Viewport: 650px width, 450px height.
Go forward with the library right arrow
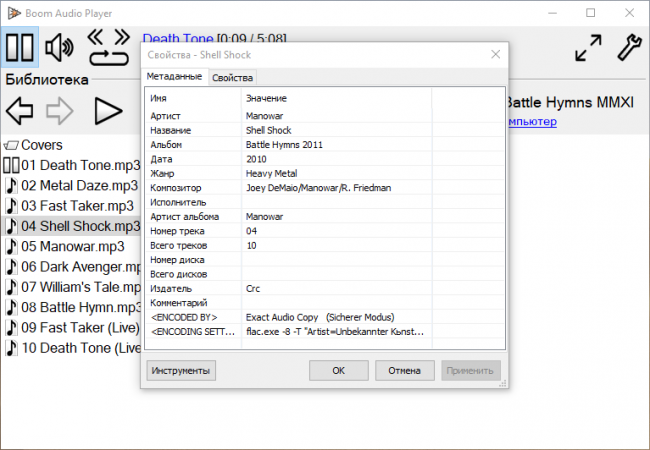[60, 111]
